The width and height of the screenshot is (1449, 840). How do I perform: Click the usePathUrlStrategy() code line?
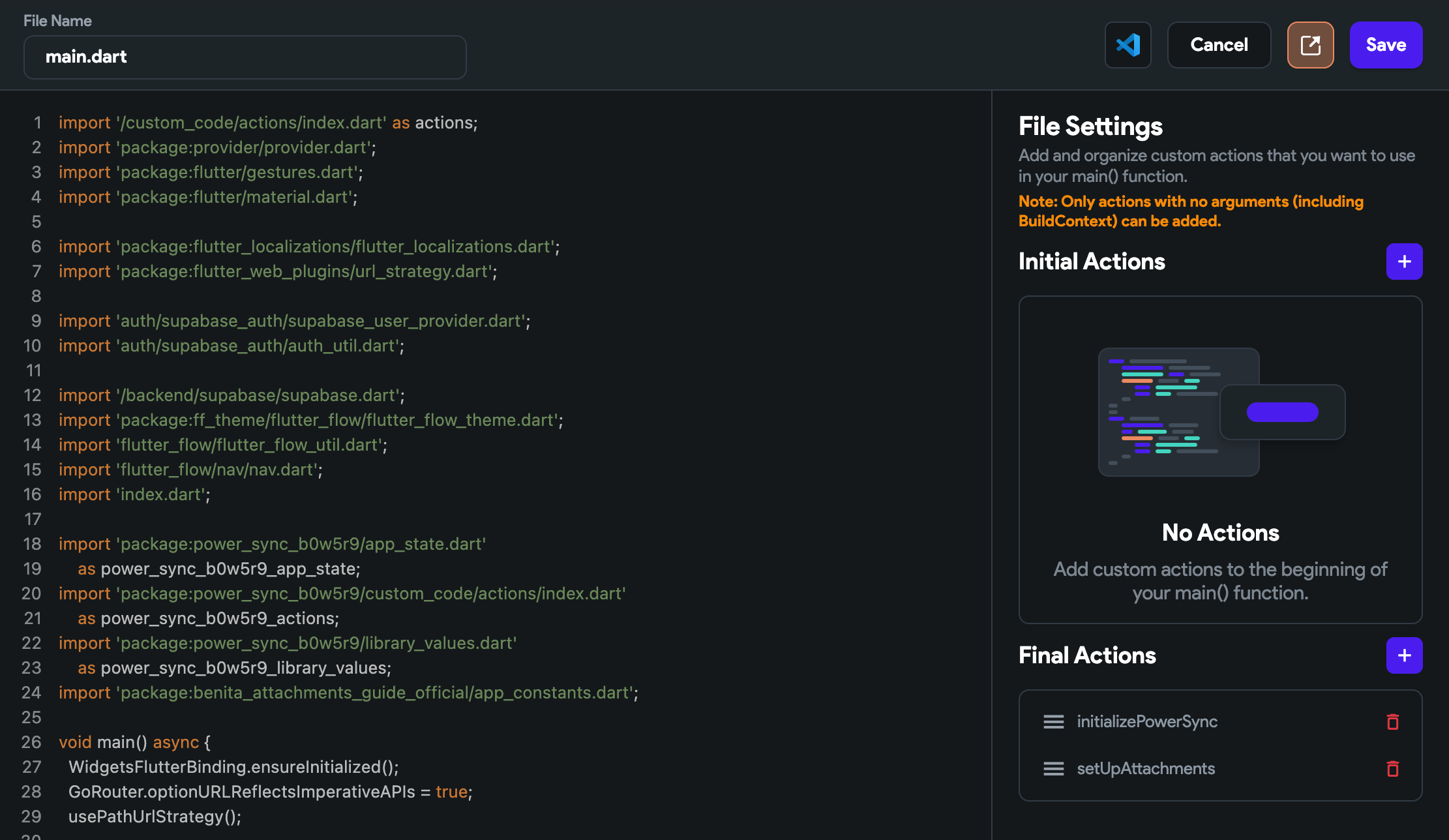point(155,817)
